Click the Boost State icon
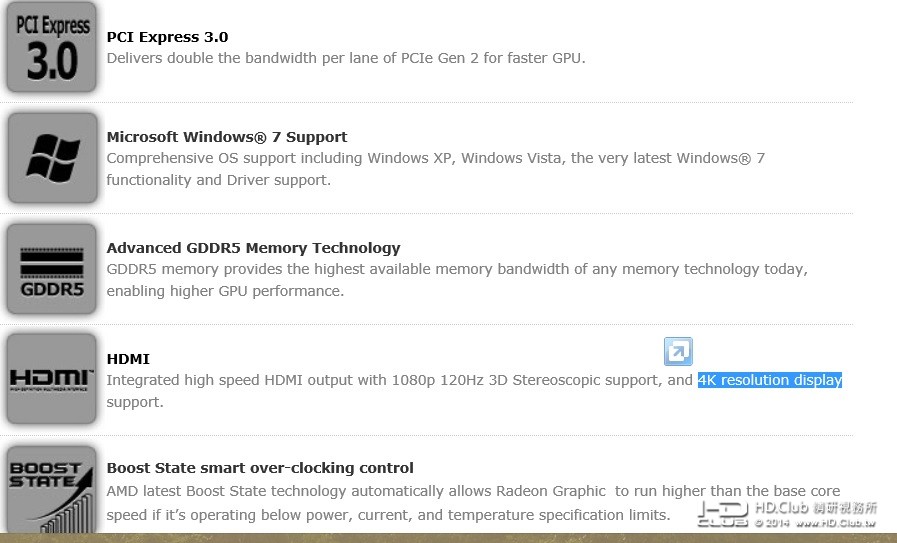Screen dimensions: 897x543 click(51, 490)
